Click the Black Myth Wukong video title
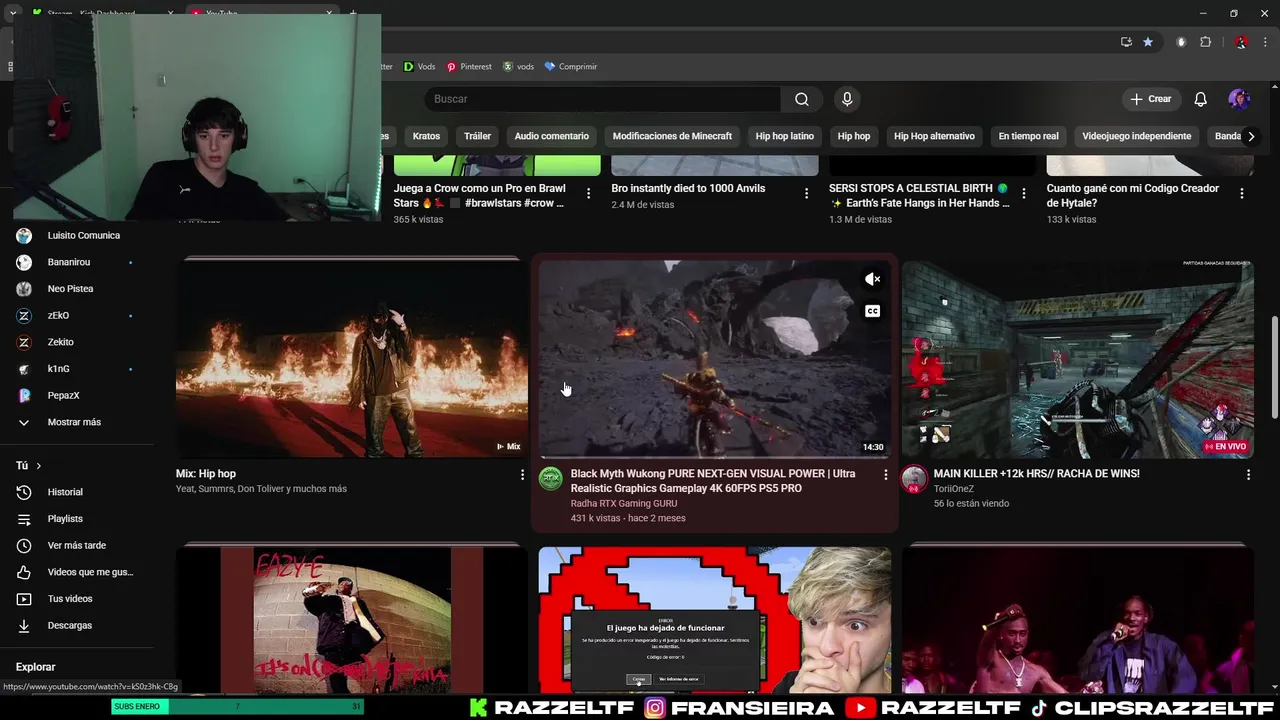The image size is (1280, 720). coord(713,481)
